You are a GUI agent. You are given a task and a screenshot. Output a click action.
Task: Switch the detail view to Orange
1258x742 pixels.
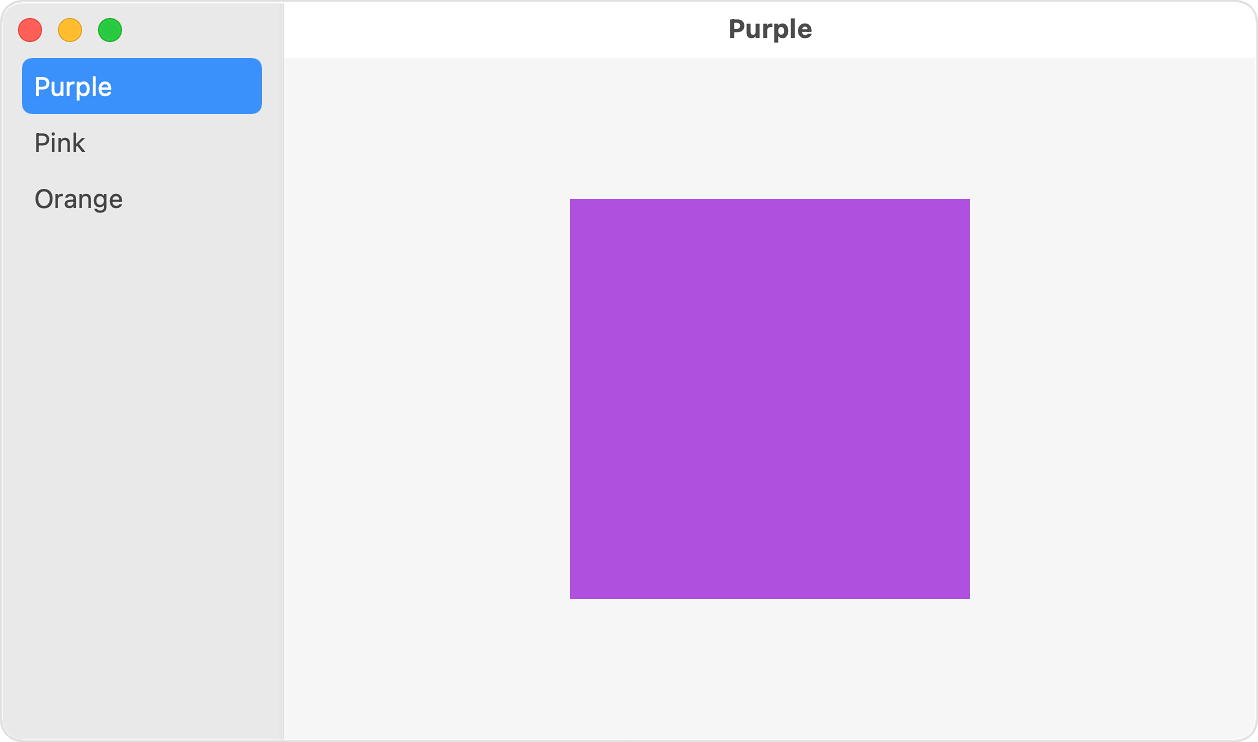click(x=142, y=198)
